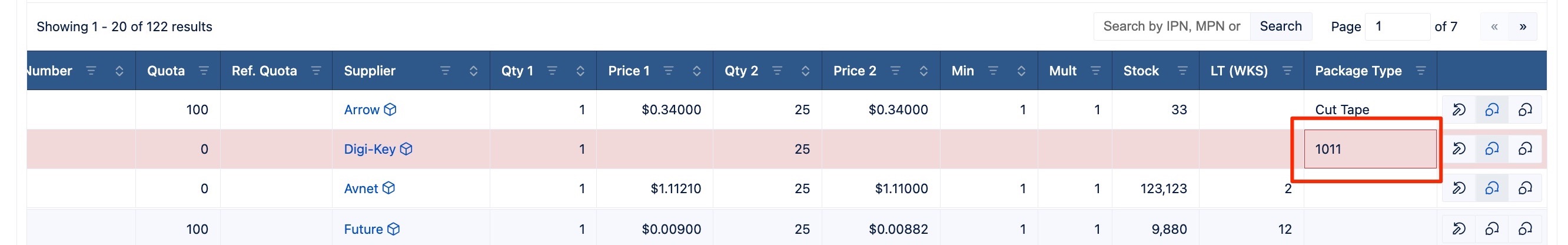The image size is (1568, 245).
Task: Click the middle action icon in the Digi-Key row
Action: tap(1492, 148)
